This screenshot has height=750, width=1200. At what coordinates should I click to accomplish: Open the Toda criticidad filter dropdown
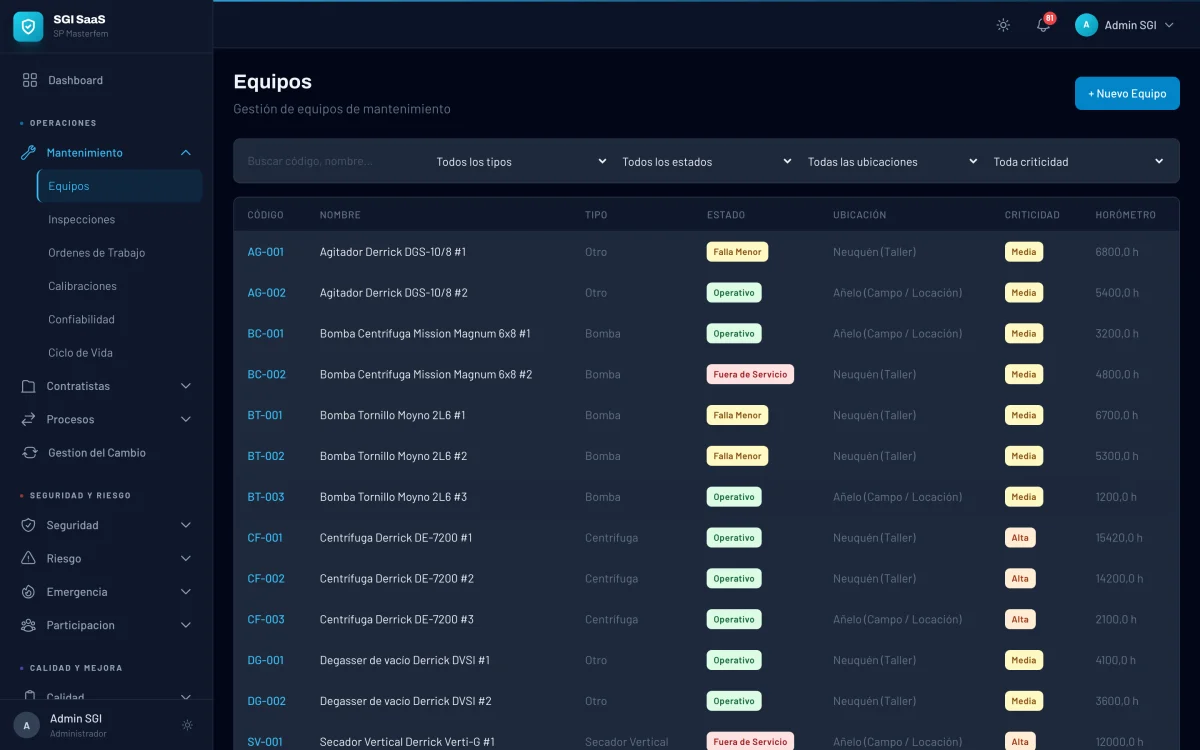pos(1077,161)
